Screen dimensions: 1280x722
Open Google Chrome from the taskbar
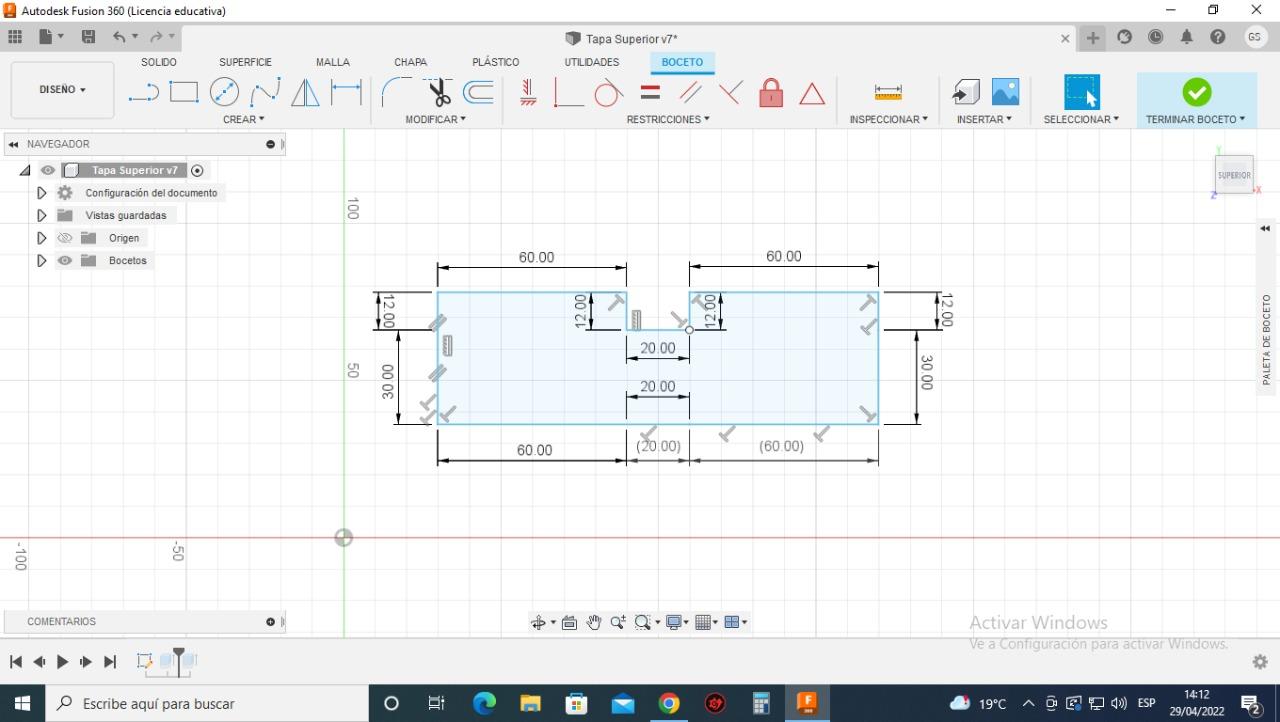coord(669,704)
